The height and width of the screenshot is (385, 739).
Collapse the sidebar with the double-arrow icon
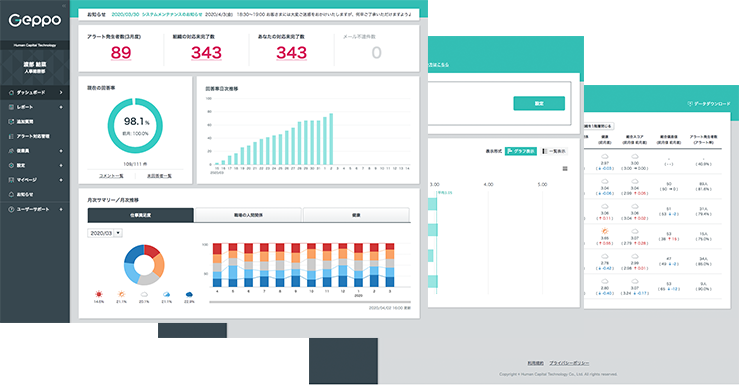pyautogui.click(x=64, y=6)
